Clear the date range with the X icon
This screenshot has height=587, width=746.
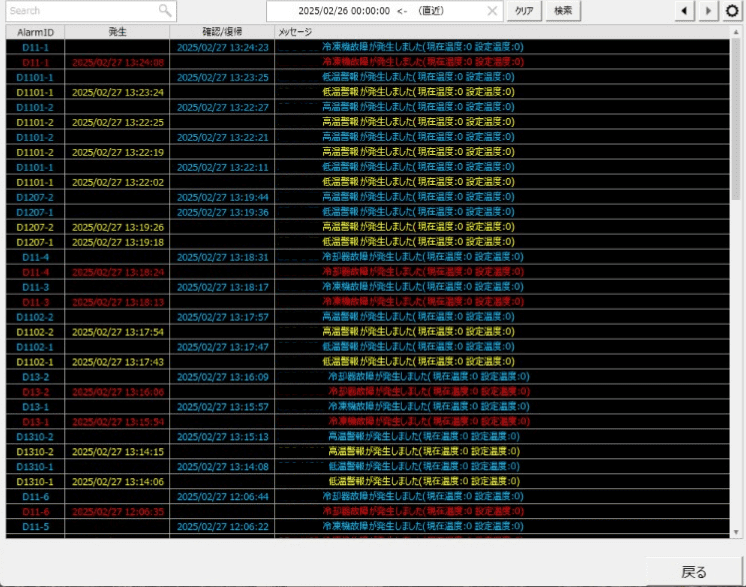click(492, 11)
